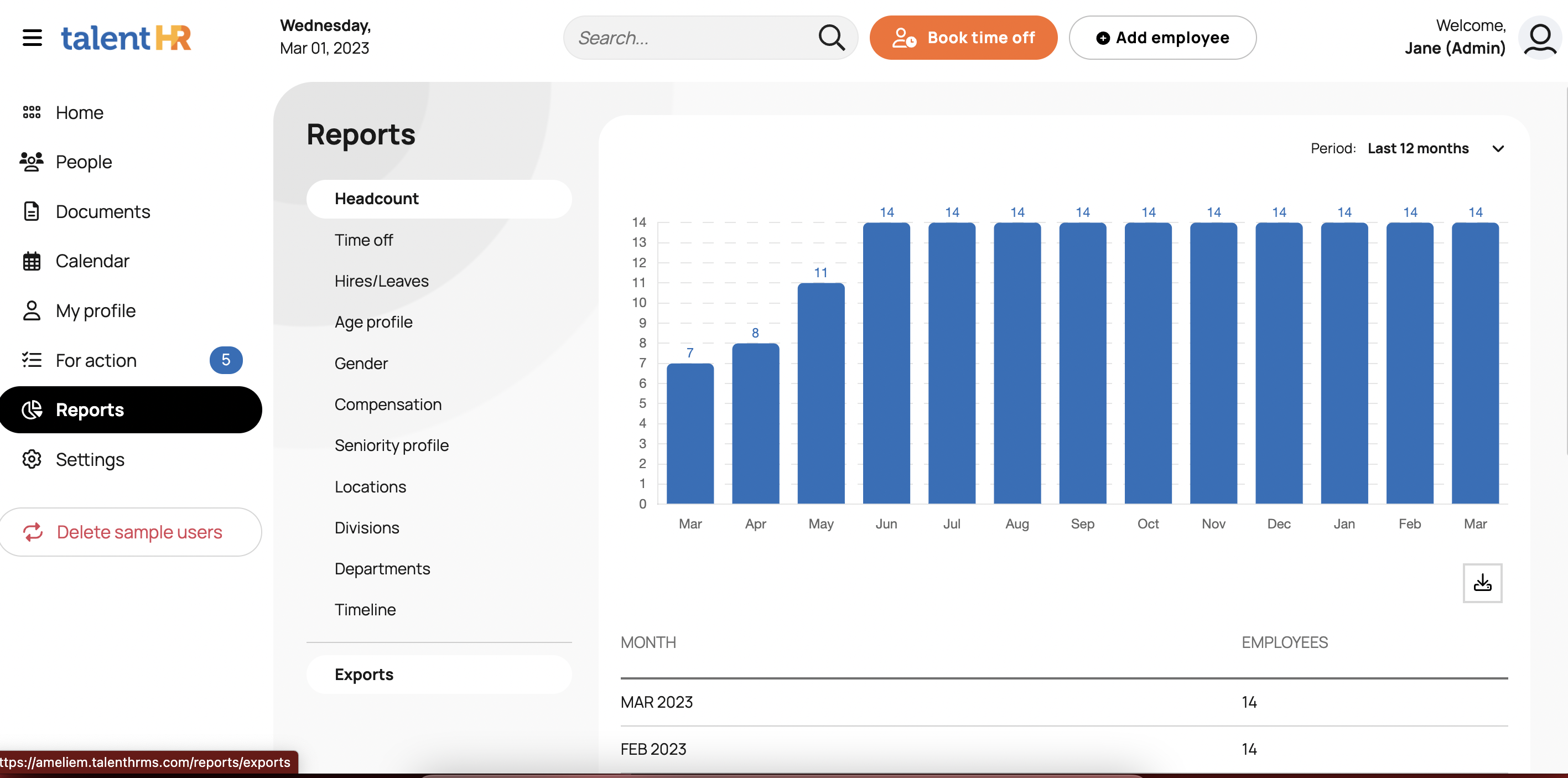Switch to the Seniority profile report
1568x778 pixels.
[x=391, y=445]
